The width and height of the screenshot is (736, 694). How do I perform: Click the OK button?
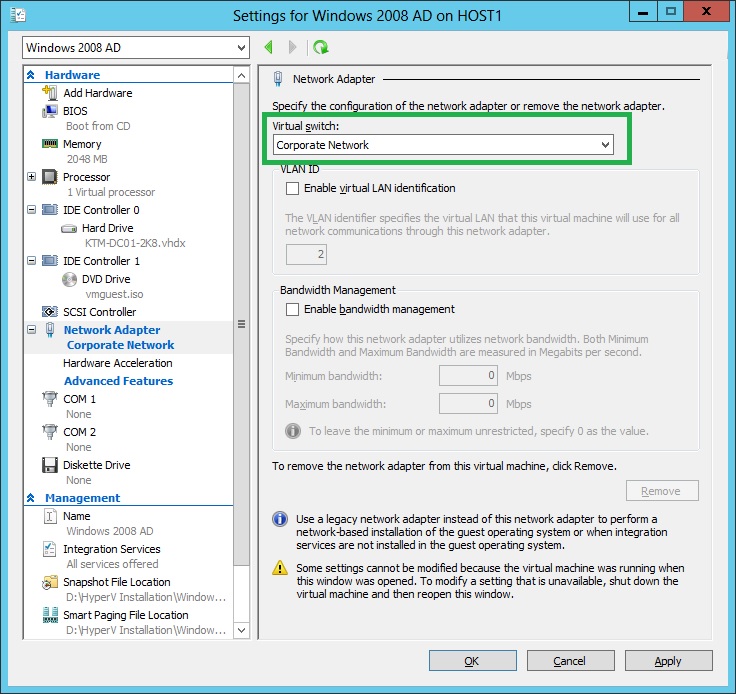click(x=473, y=661)
